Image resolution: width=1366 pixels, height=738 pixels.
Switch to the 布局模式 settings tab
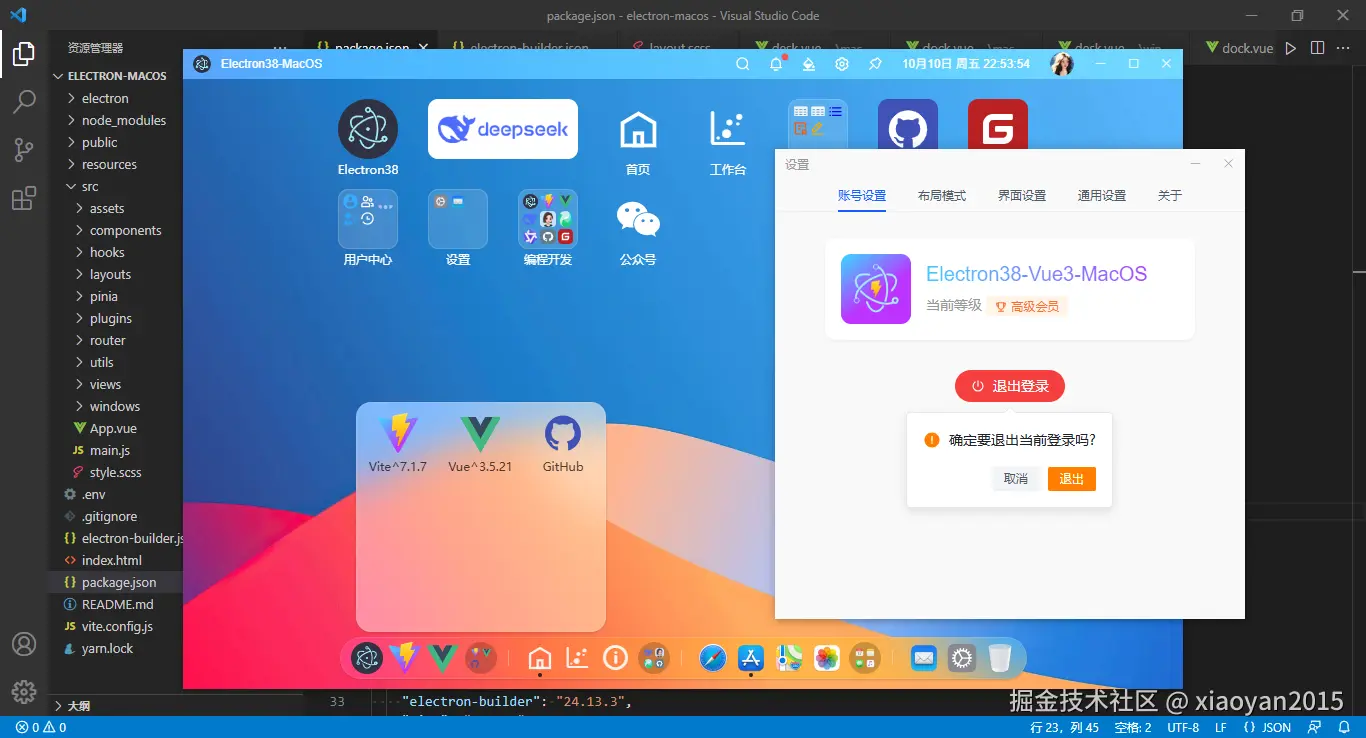tap(941, 196)
